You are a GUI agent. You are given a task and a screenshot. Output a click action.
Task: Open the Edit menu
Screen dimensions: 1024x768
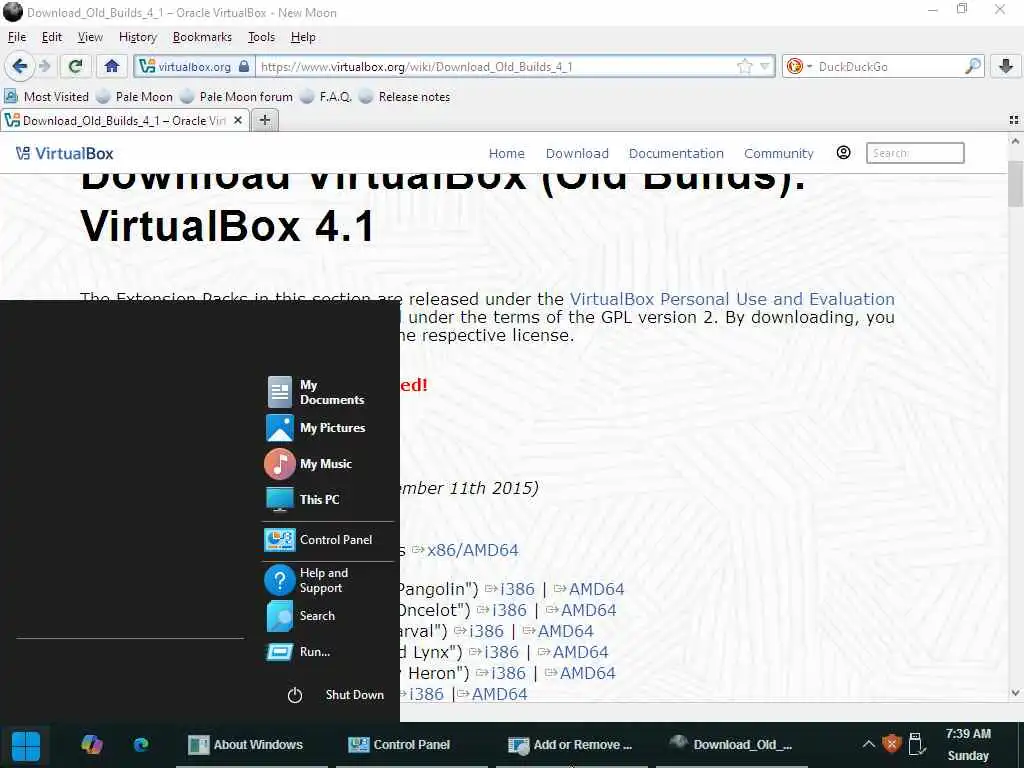coord(52,37)
